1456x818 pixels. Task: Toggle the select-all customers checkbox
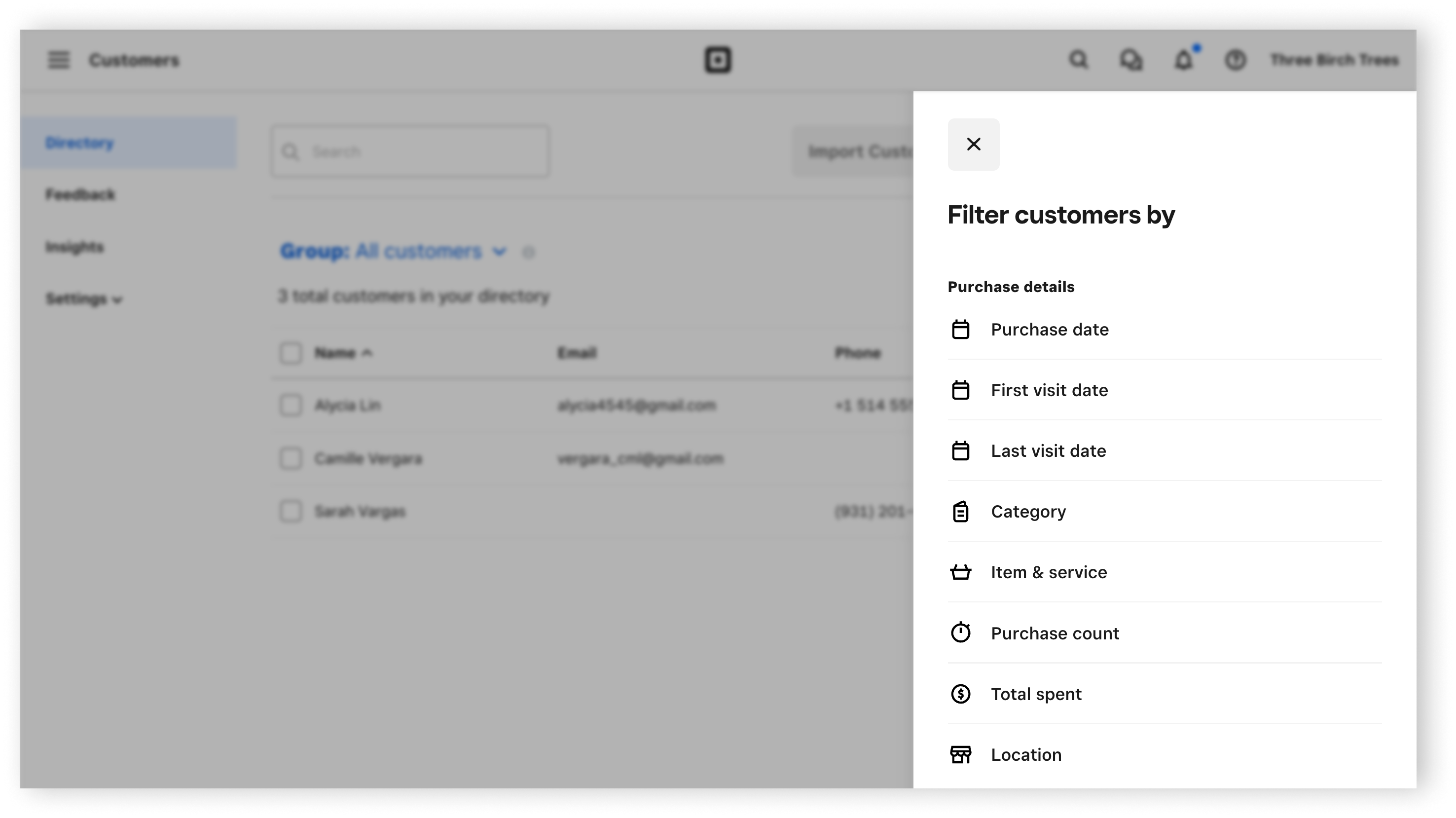291,353
